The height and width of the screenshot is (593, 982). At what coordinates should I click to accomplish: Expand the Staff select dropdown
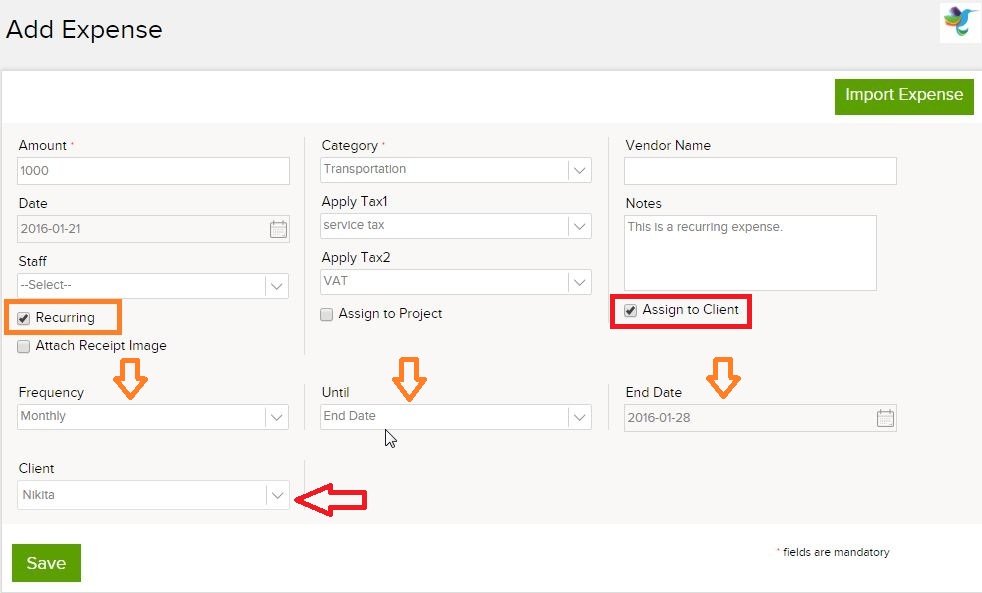(x=153, y=286)
